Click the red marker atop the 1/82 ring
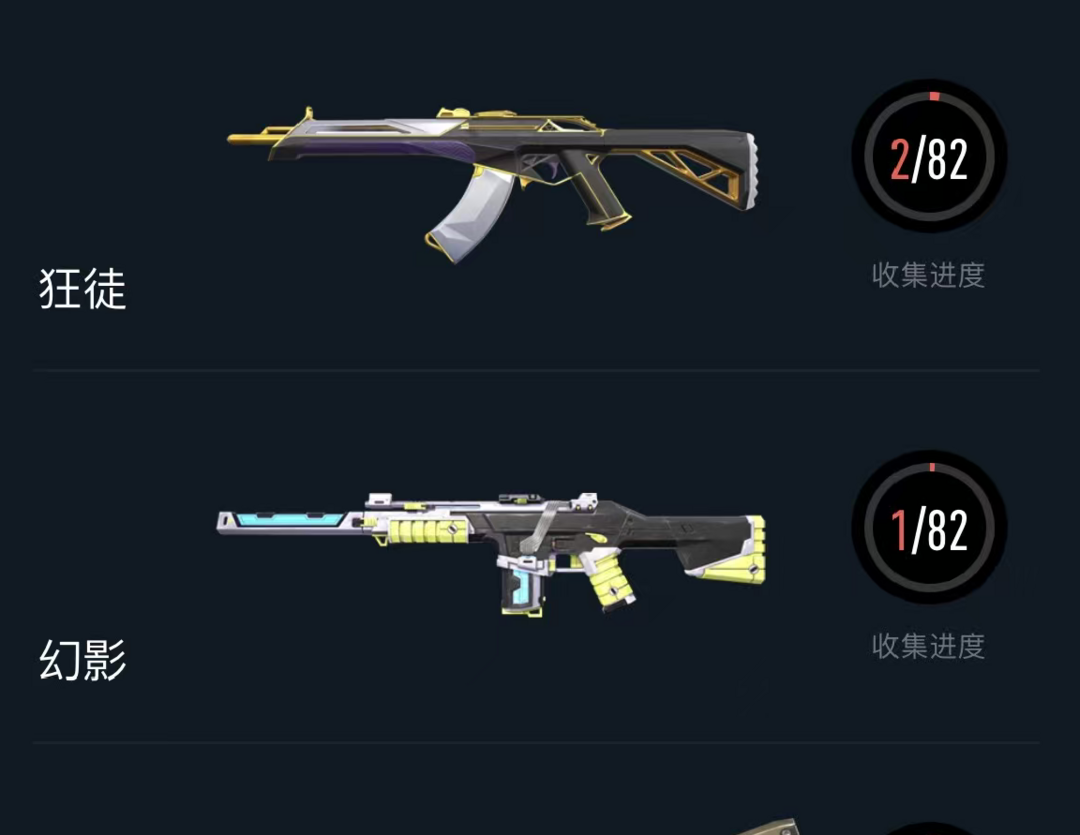1080x835 pixels. pos(932,467)
